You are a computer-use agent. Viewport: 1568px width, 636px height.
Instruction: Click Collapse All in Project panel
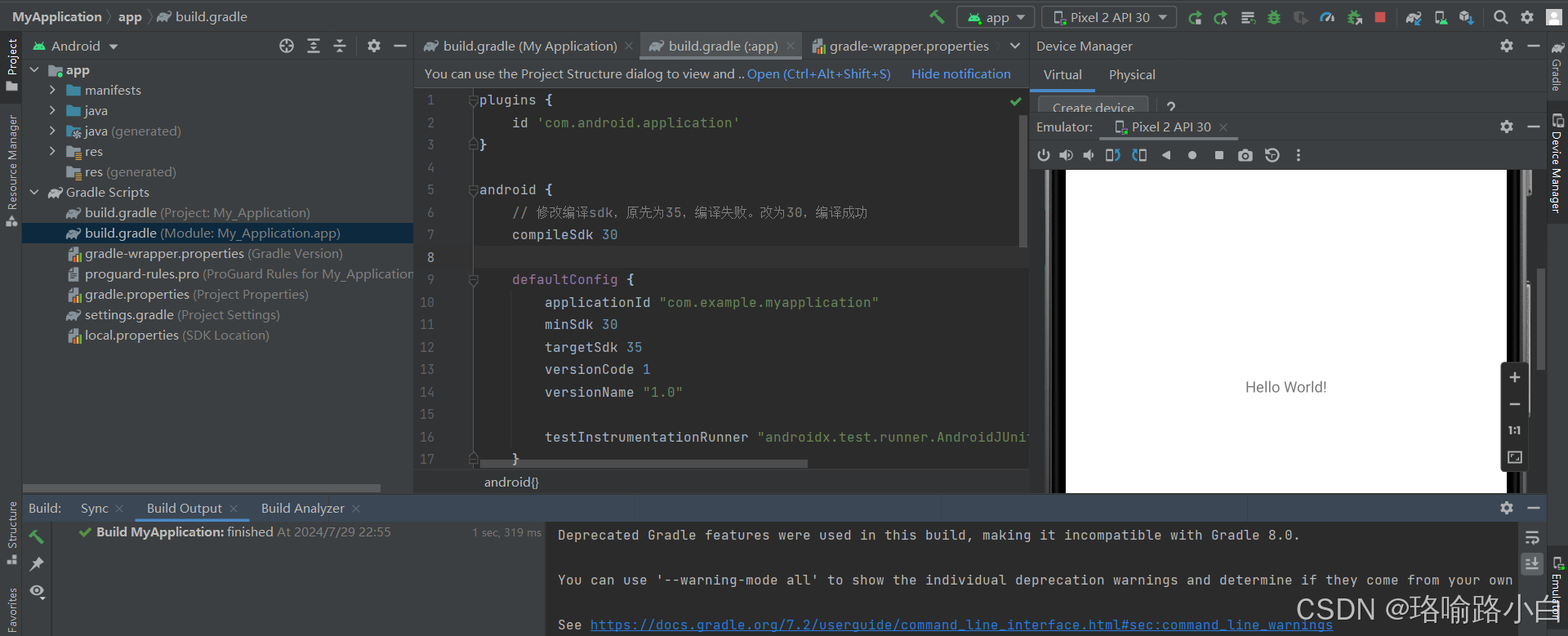pyautogui.click(x=340, y=47)
